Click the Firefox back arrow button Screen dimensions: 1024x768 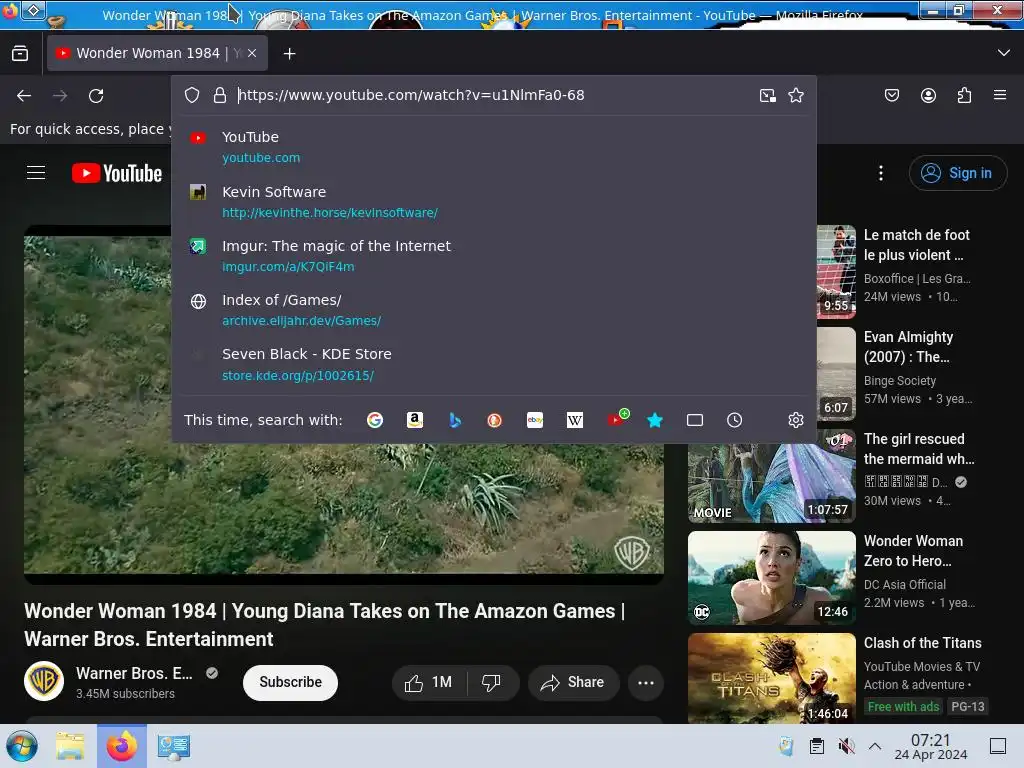click(24, 96)
